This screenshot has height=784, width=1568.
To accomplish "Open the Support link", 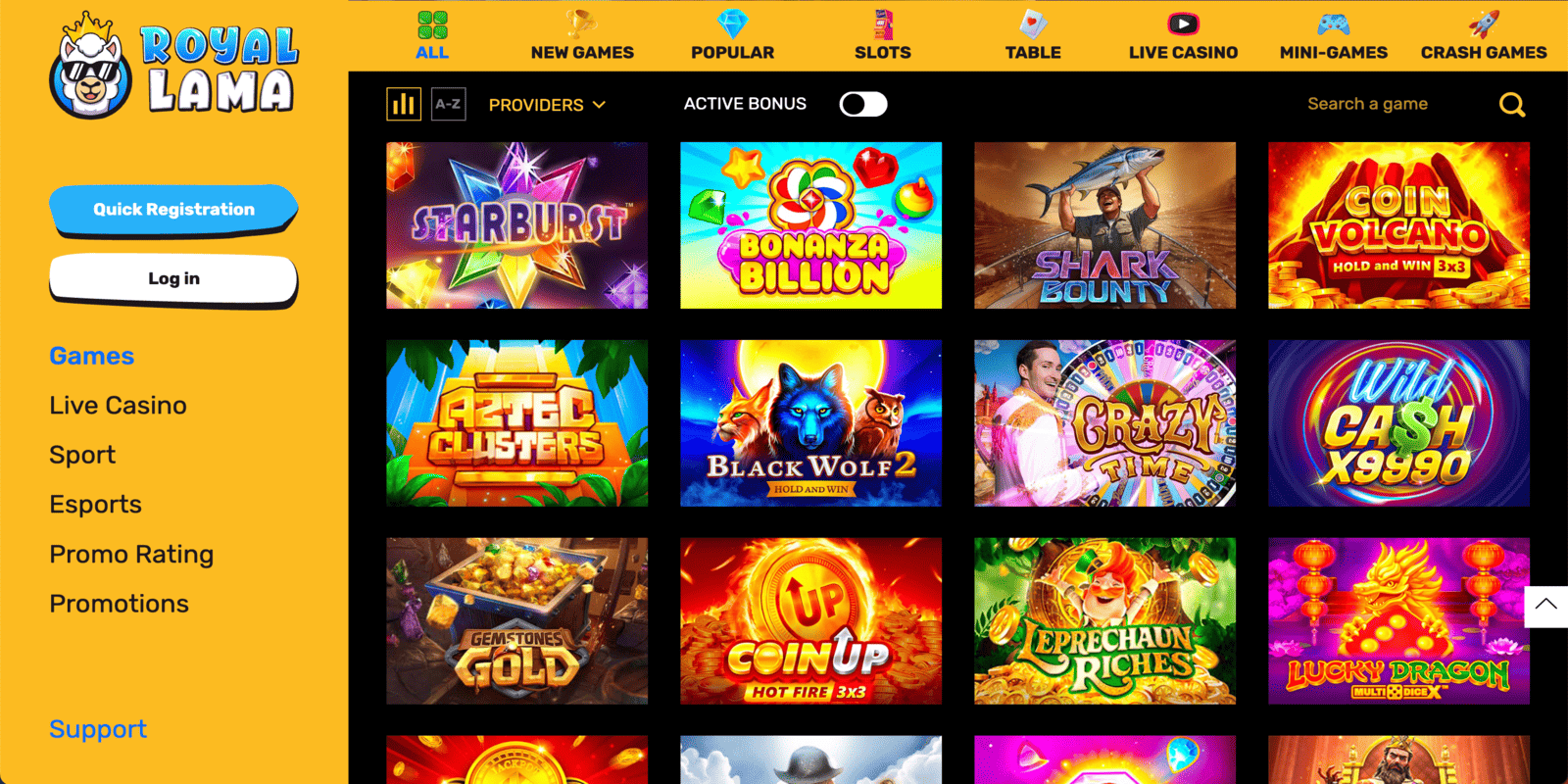I will [98, 729].
